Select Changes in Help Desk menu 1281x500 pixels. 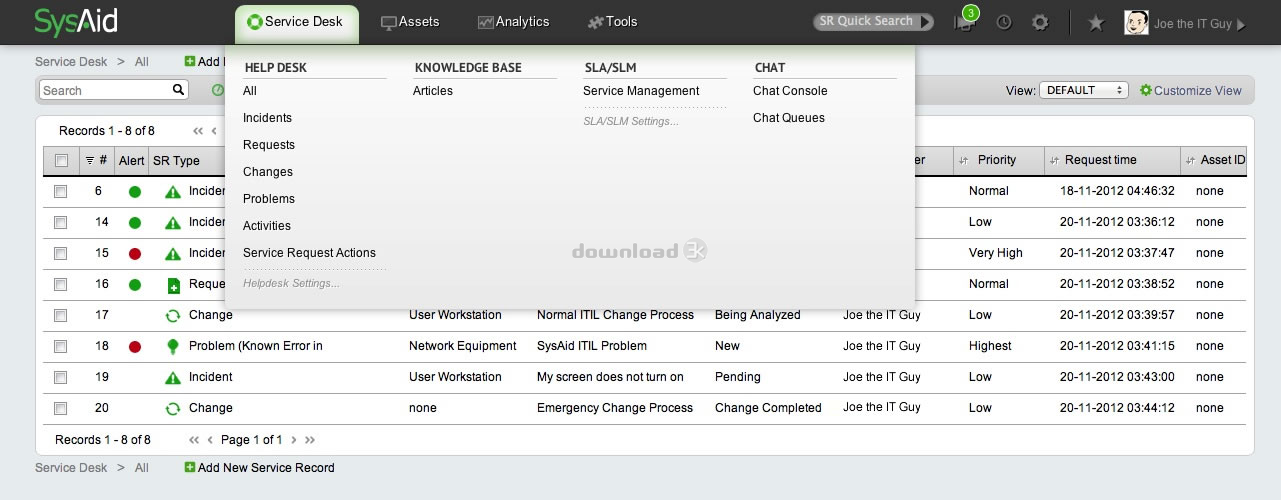click(x=268, y=172)
